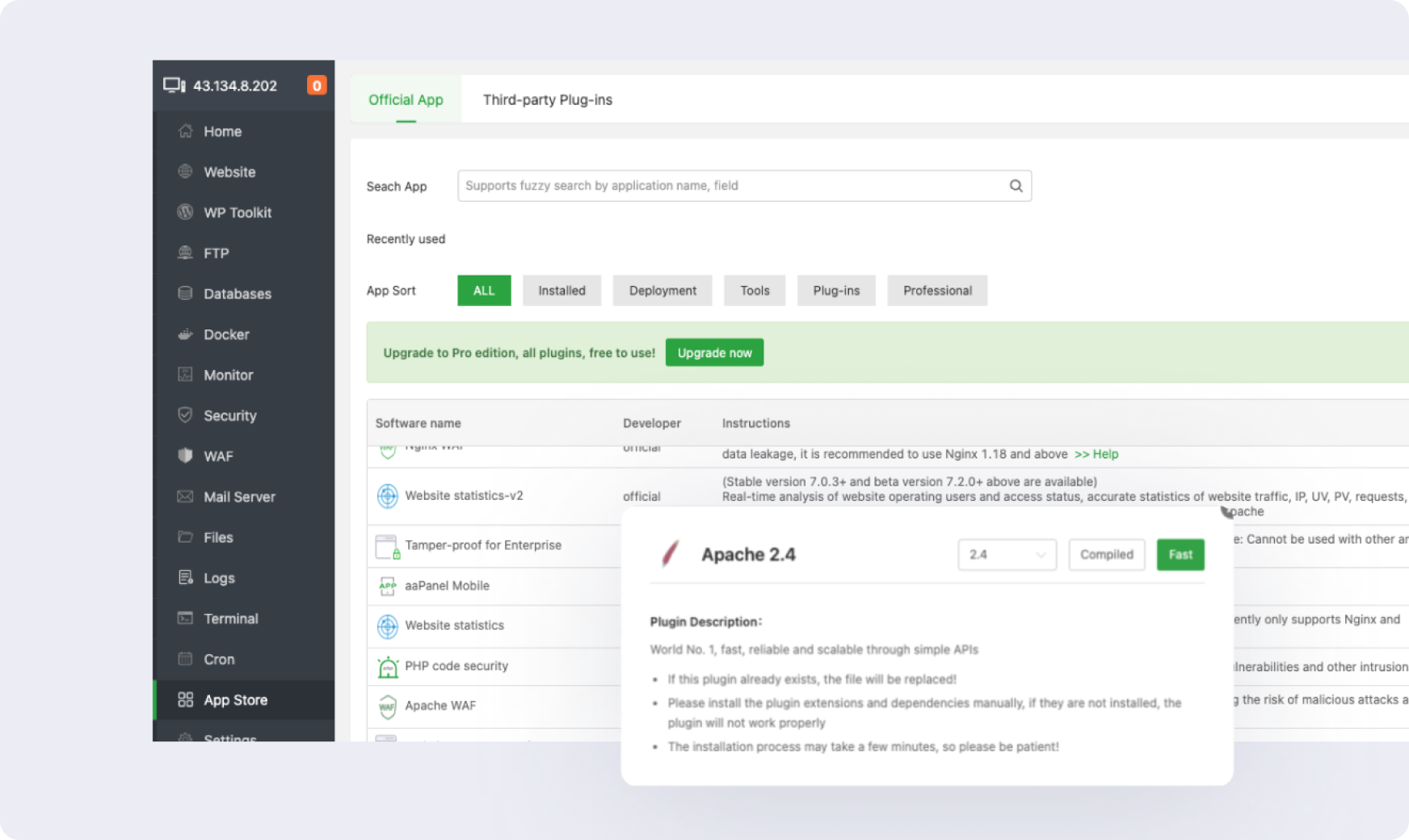Screen dimensions: 1409x840
Task: Open Databases in the sidebar menu
Action: (243, 293)
